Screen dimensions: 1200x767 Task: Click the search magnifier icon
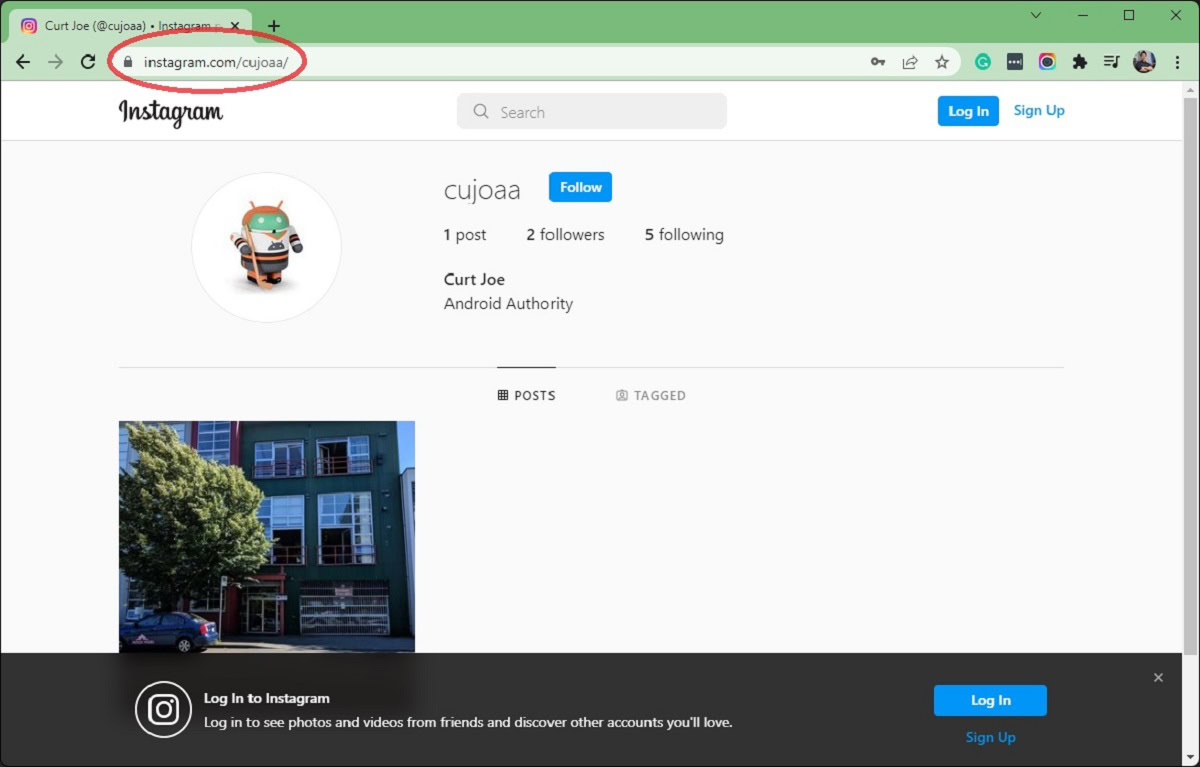pos(481,112)
